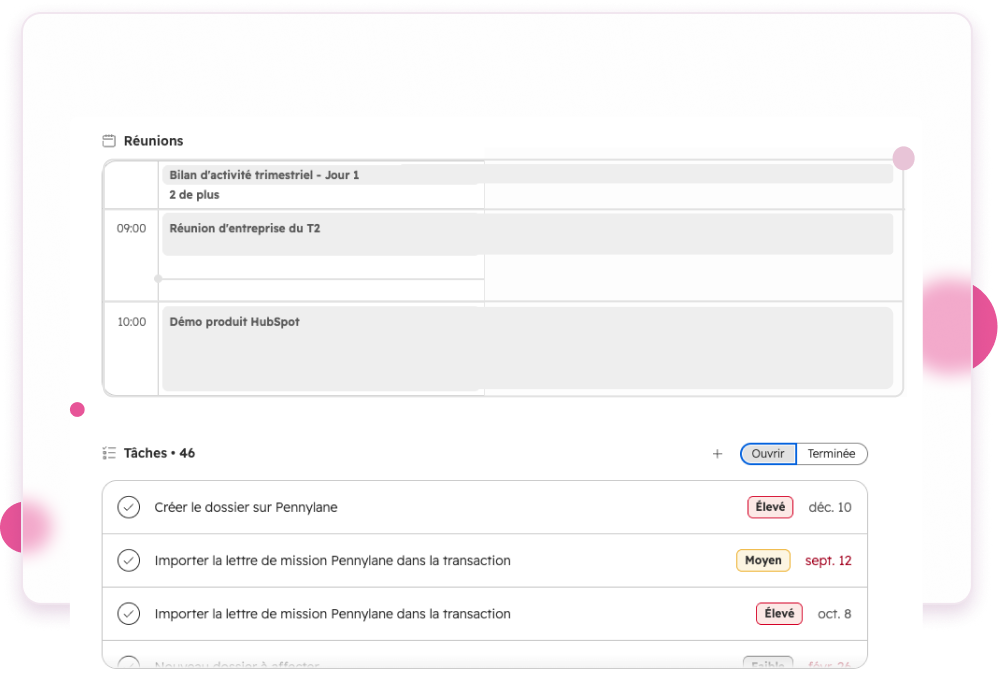Click the task list icon beside Tâches
The width and height of the screenshot is (998, 690).
point(109,453)
